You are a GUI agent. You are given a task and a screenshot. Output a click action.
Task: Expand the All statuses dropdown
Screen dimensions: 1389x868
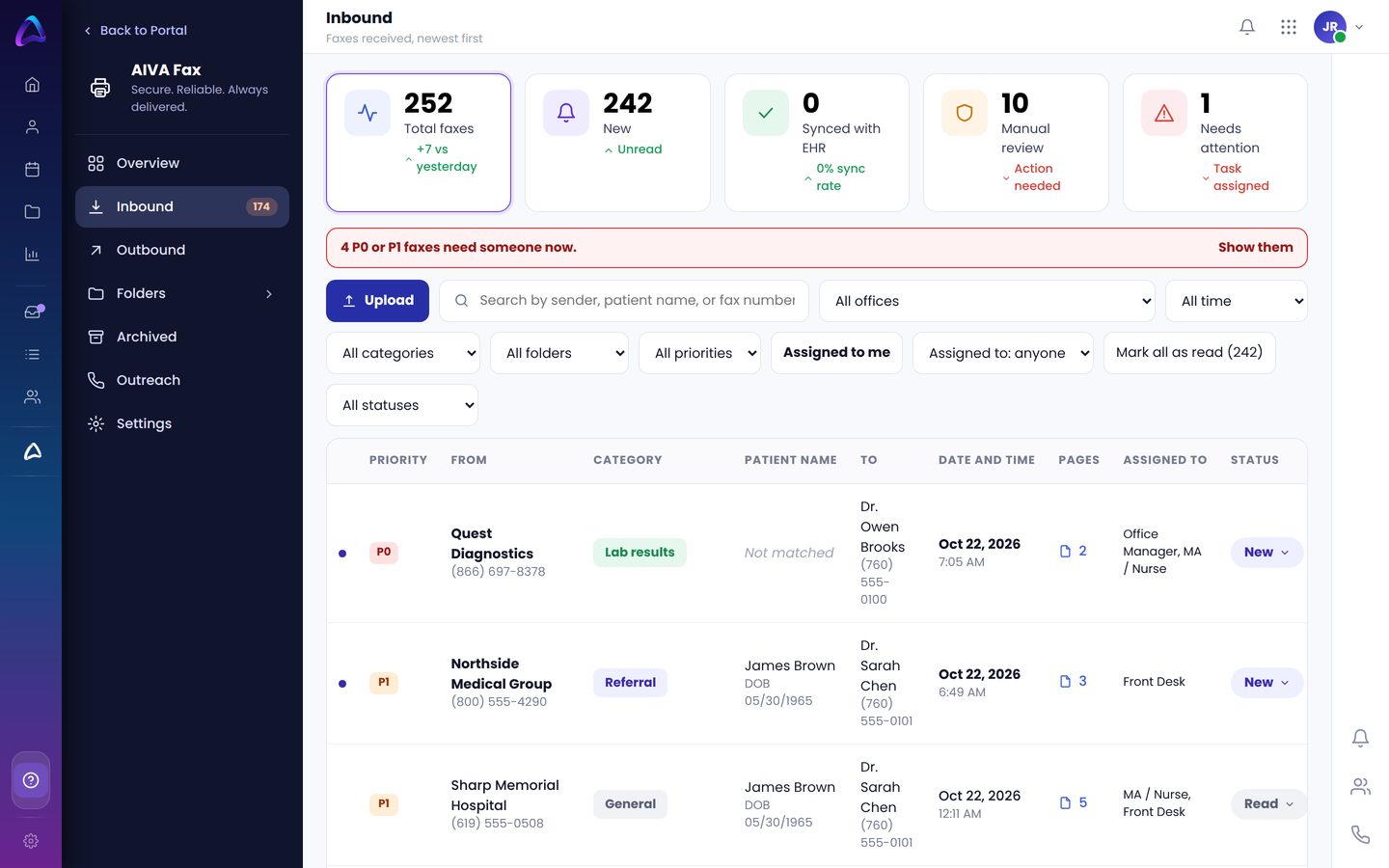(x=402, y=405)
